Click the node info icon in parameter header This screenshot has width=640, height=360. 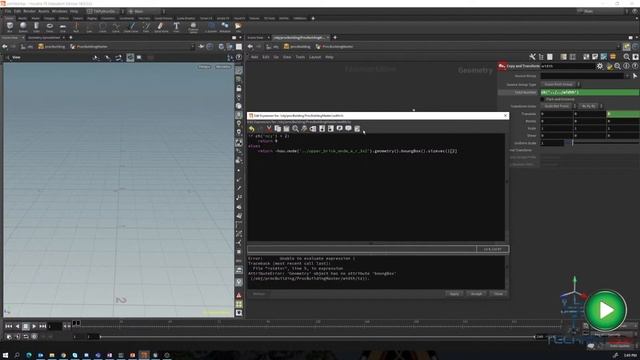[x=626, y=66]
